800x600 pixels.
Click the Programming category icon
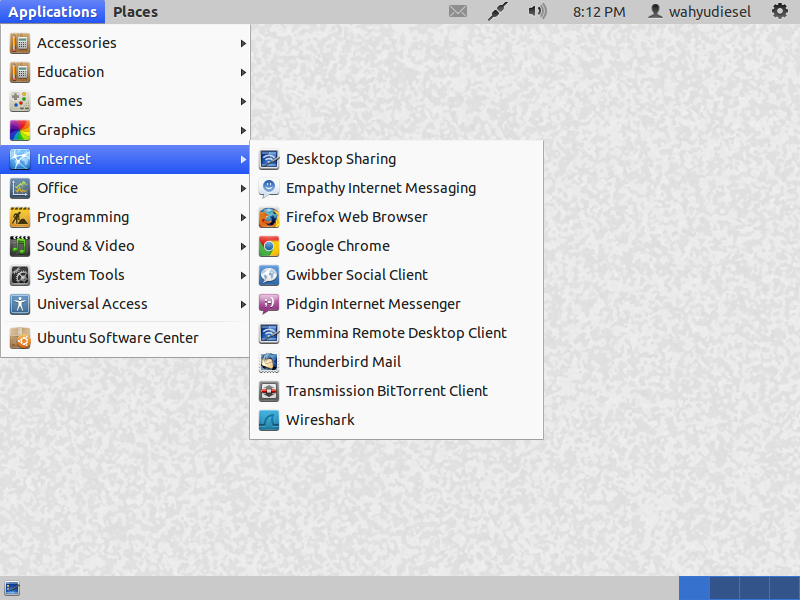20,217
